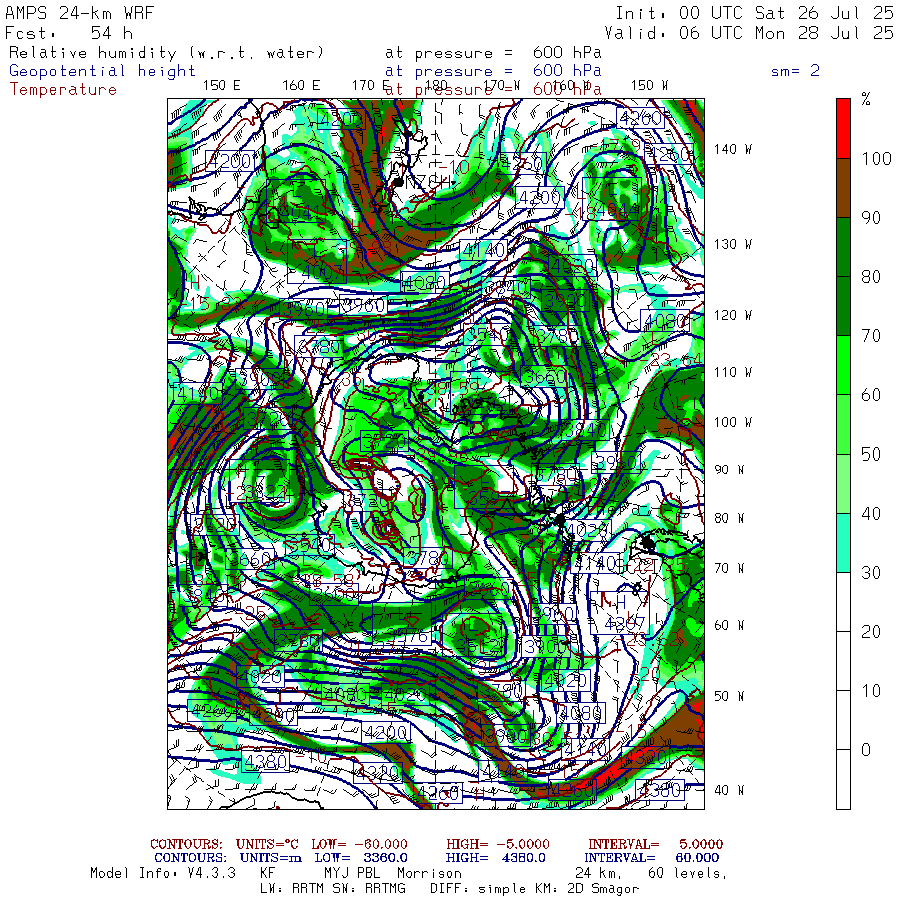Click the '140 W' longitude label on right
The width and height of the screenshot is (900, 900).
click(732, 149)
